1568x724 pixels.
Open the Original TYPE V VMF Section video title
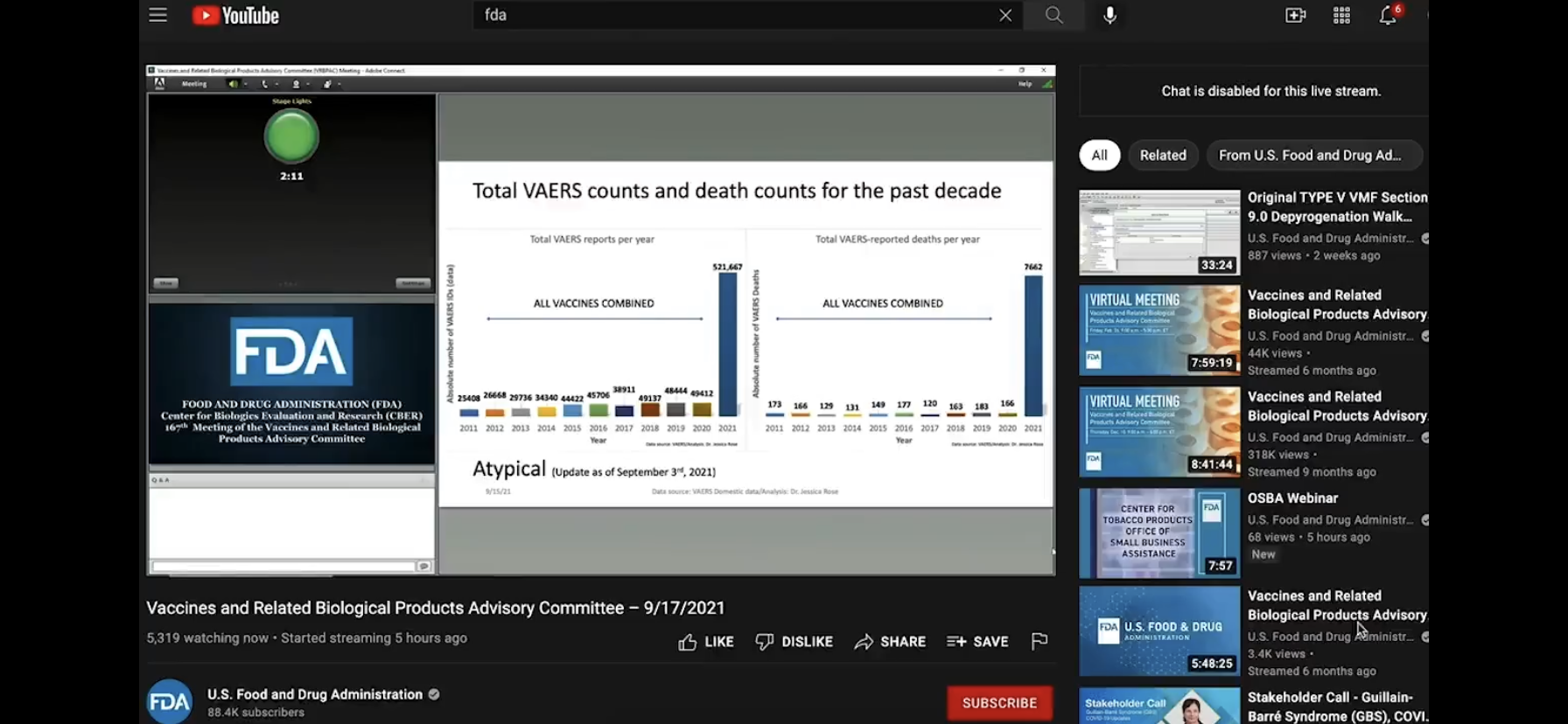[x=1337, y=207]
